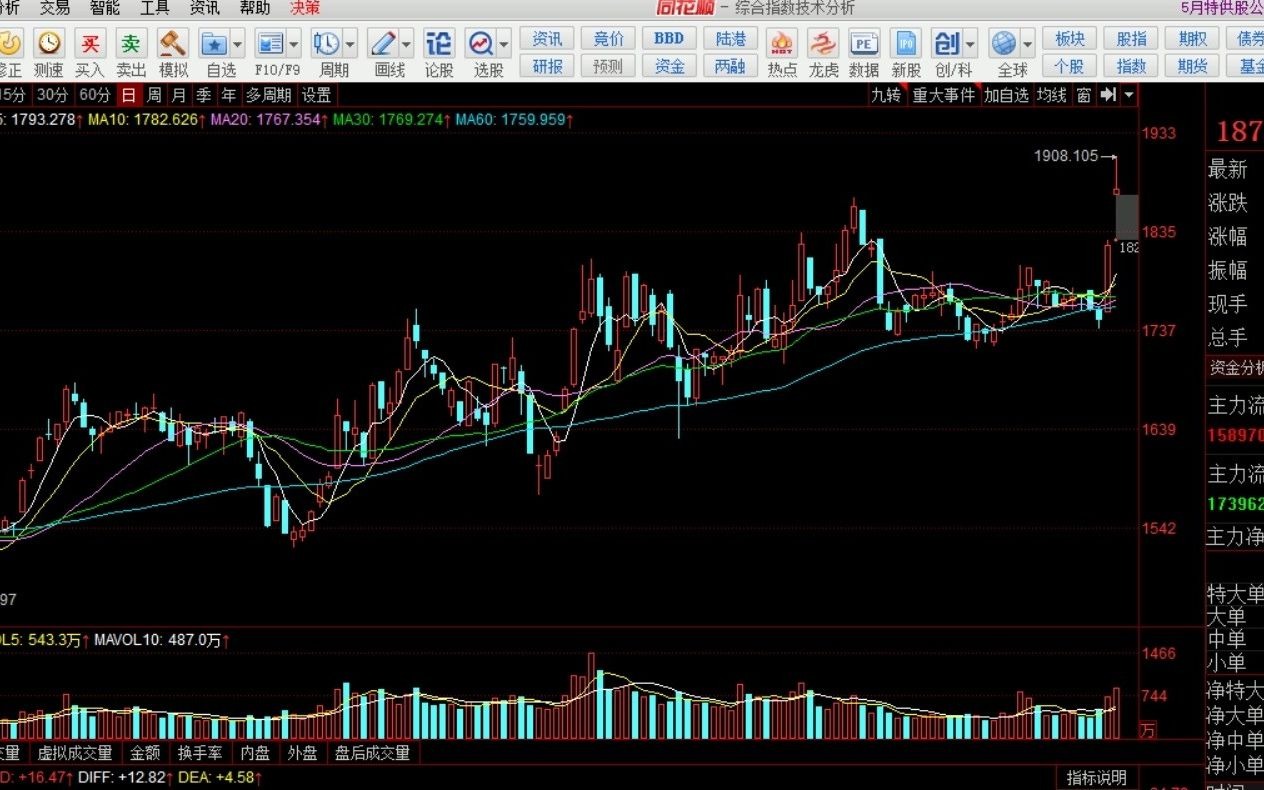Click the MA60: 1759.959 legend value
The height and width of the screenshot is (790, 1264).
514,119
